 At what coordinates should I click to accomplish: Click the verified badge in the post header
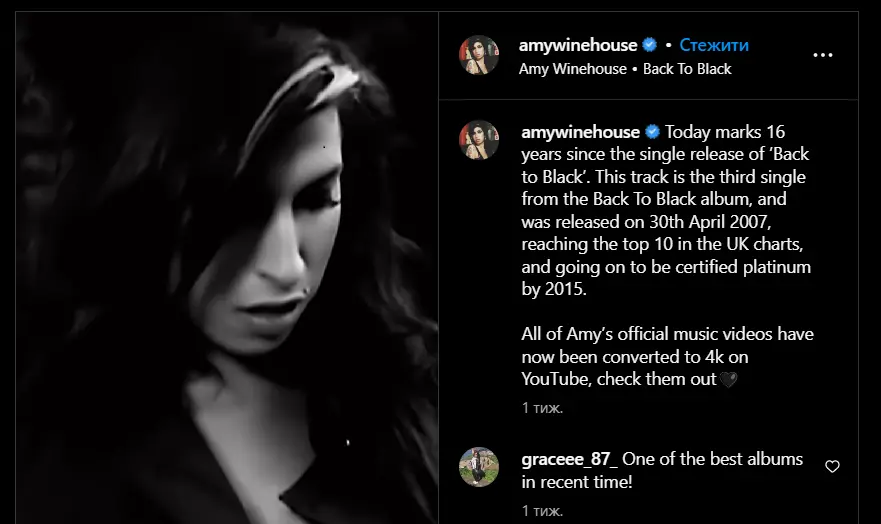[650, 44]
